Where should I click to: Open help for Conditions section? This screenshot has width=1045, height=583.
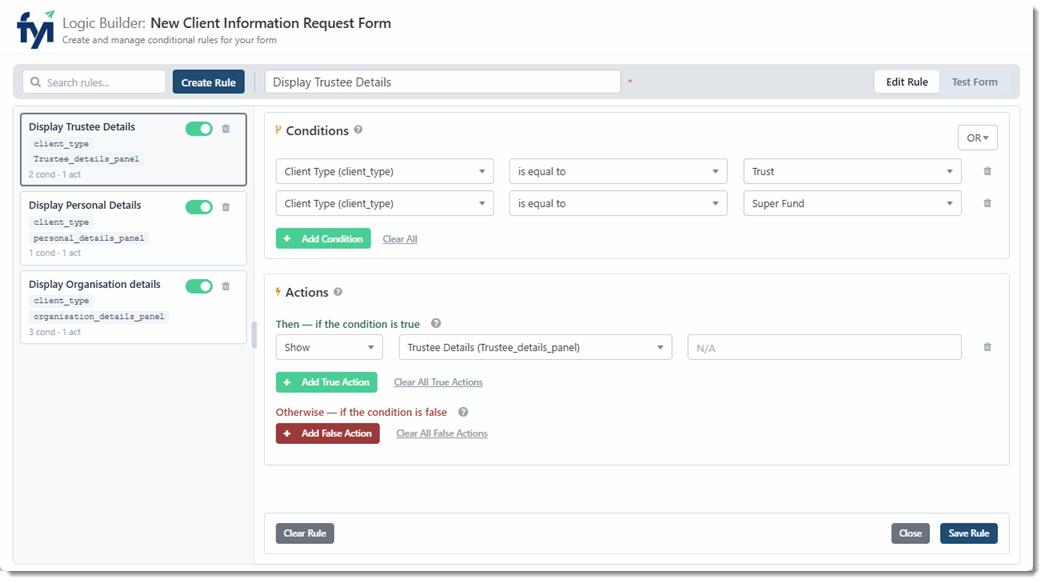click(x=359, y=130)
